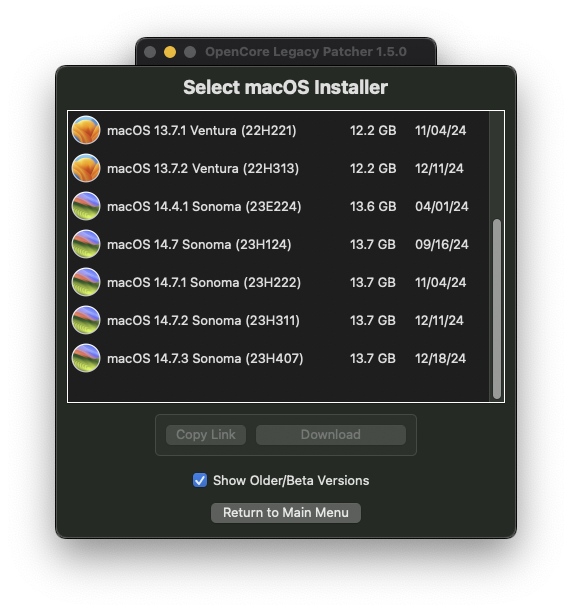572x612 pixels.
Task: Click the Ventura icon beside macOS 13.7.1
Action: pyautogui.click(x=86, y=130)
